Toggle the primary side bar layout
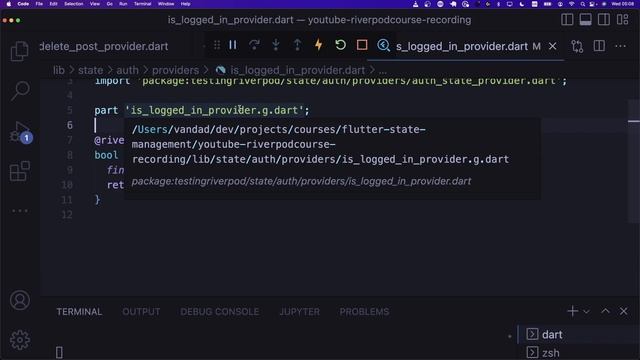Viewport: 640px width, 360px height. (567, 20)
